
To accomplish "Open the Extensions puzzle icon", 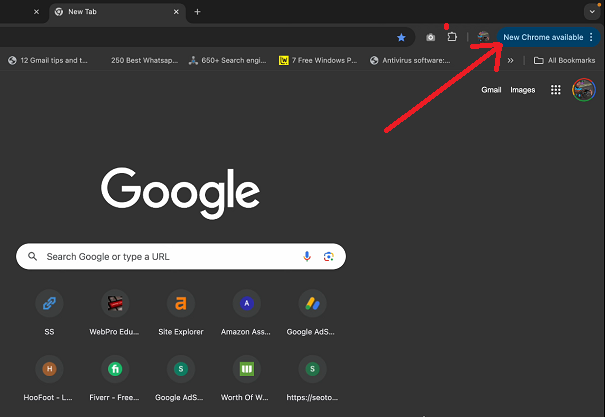I will point(452,37).
